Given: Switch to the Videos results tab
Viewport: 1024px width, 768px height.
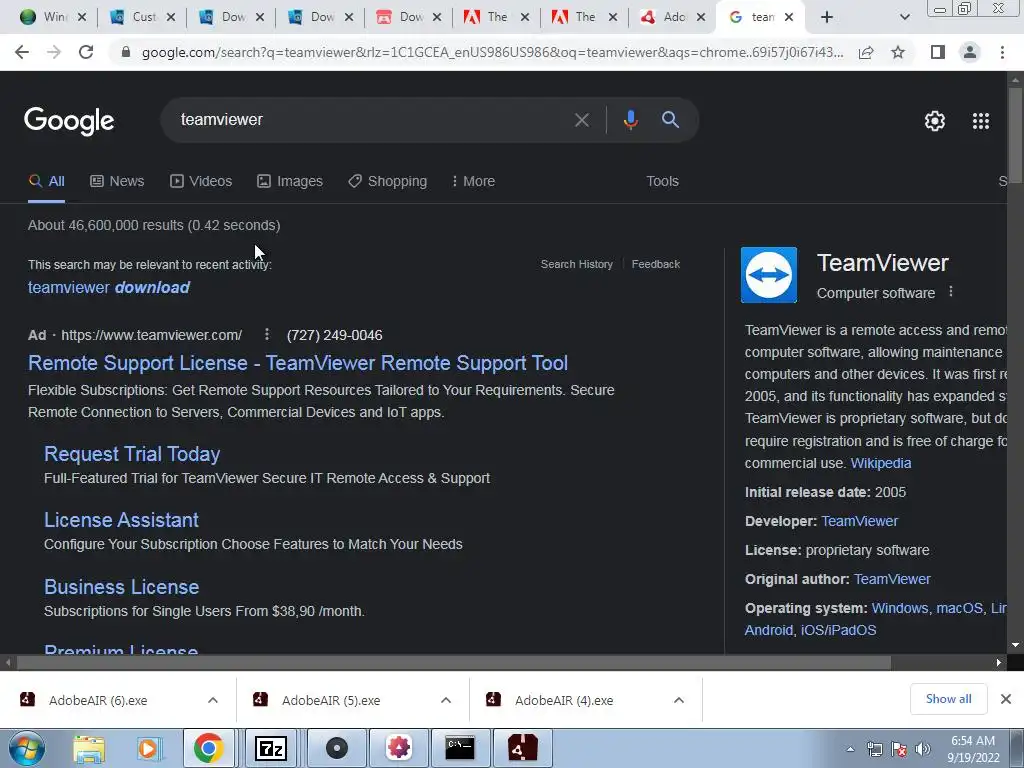Looking at the screenshot, I should point(201,181).
